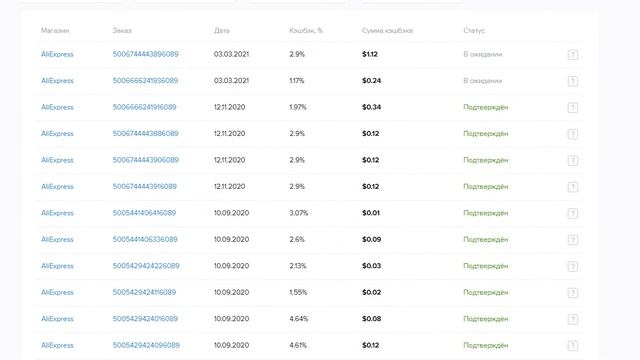The height and width of the screenshot is (360, 640).
Task: Open help icon for order 5006744443896089
Action: point(573,55)
